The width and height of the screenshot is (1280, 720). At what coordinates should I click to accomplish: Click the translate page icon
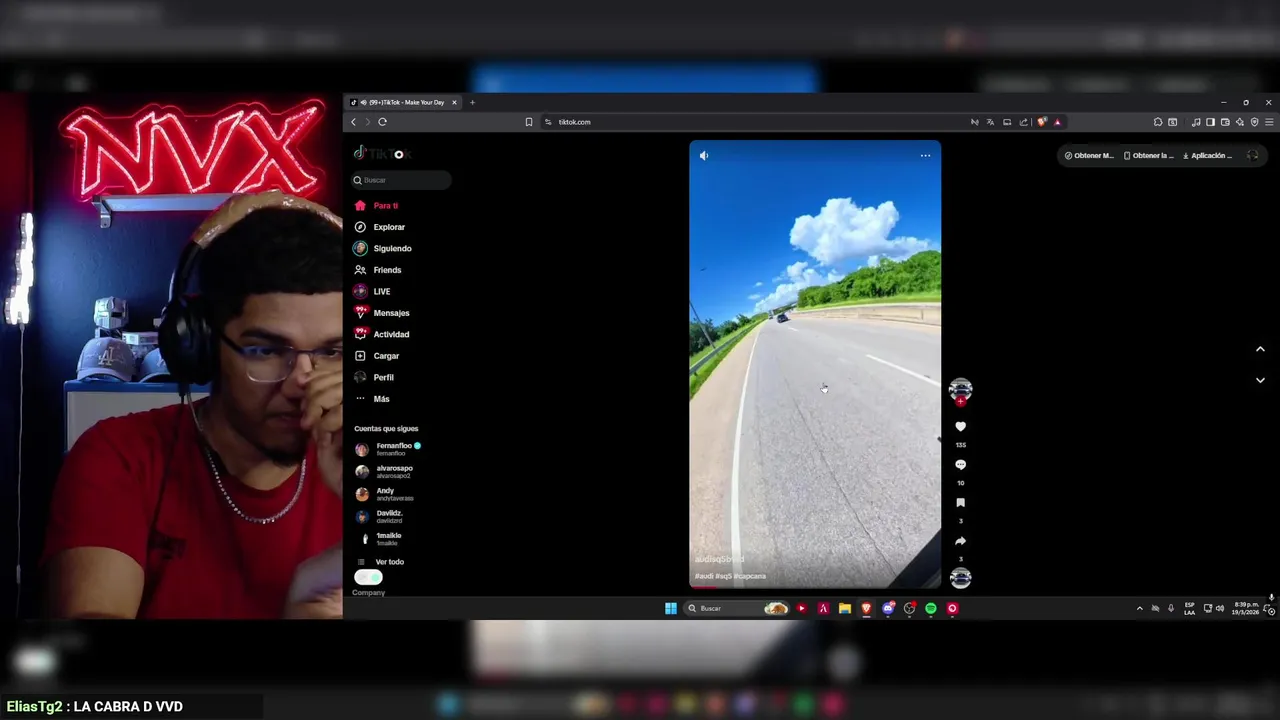990,122
